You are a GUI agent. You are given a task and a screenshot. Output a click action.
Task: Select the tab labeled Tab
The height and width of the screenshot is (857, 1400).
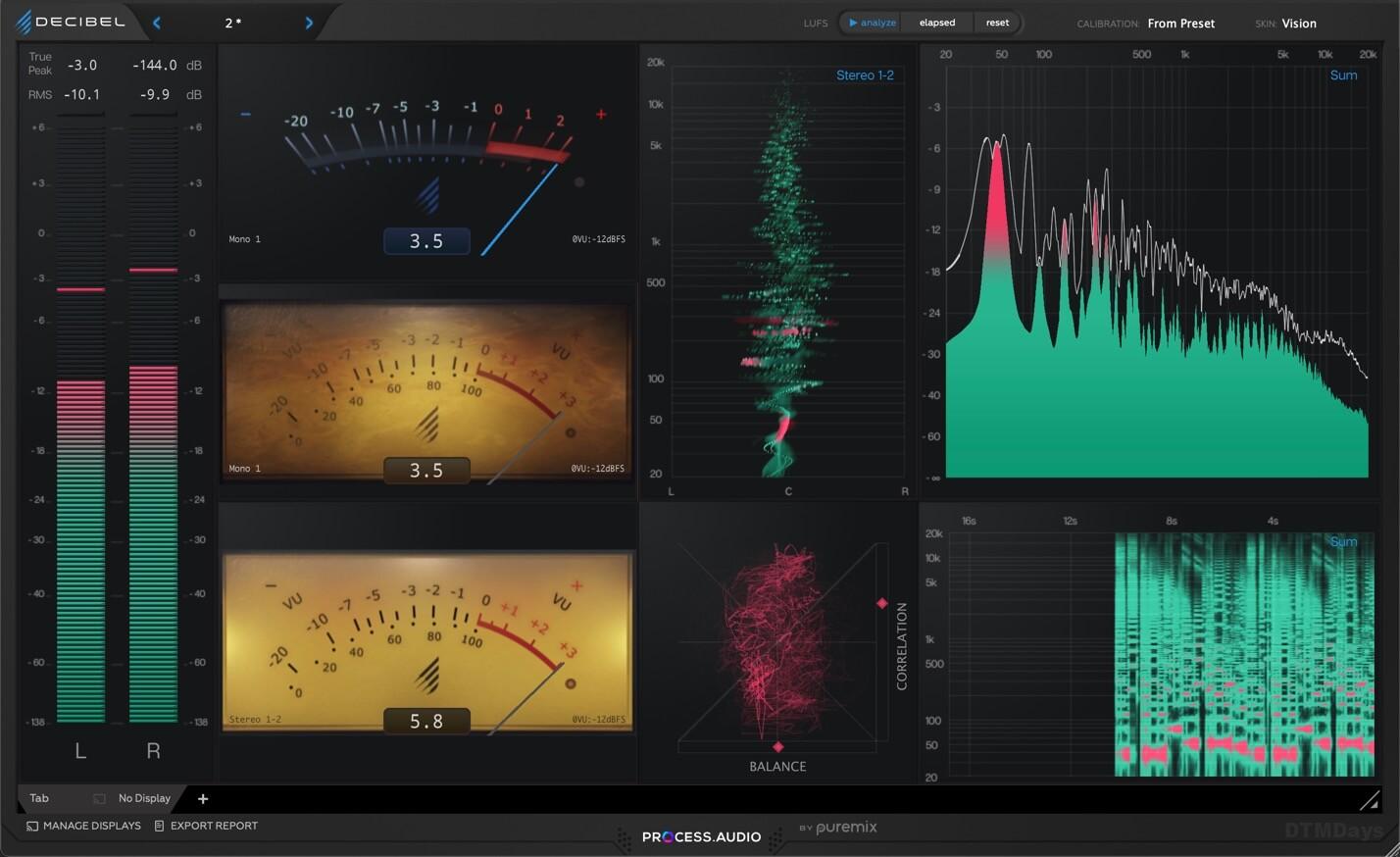point(39,798)
